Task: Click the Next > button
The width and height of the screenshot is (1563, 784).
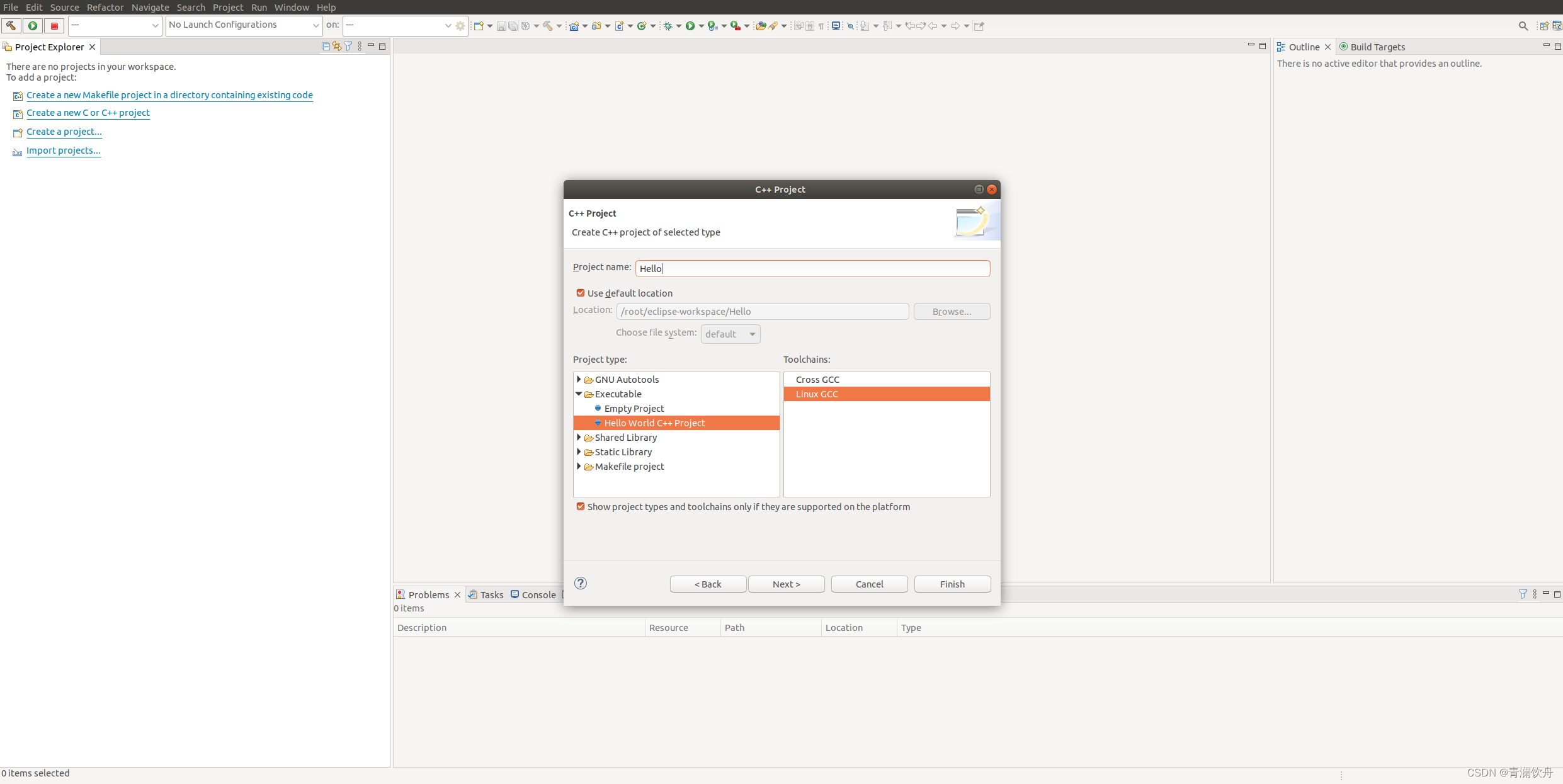Action: coord(786,584)
